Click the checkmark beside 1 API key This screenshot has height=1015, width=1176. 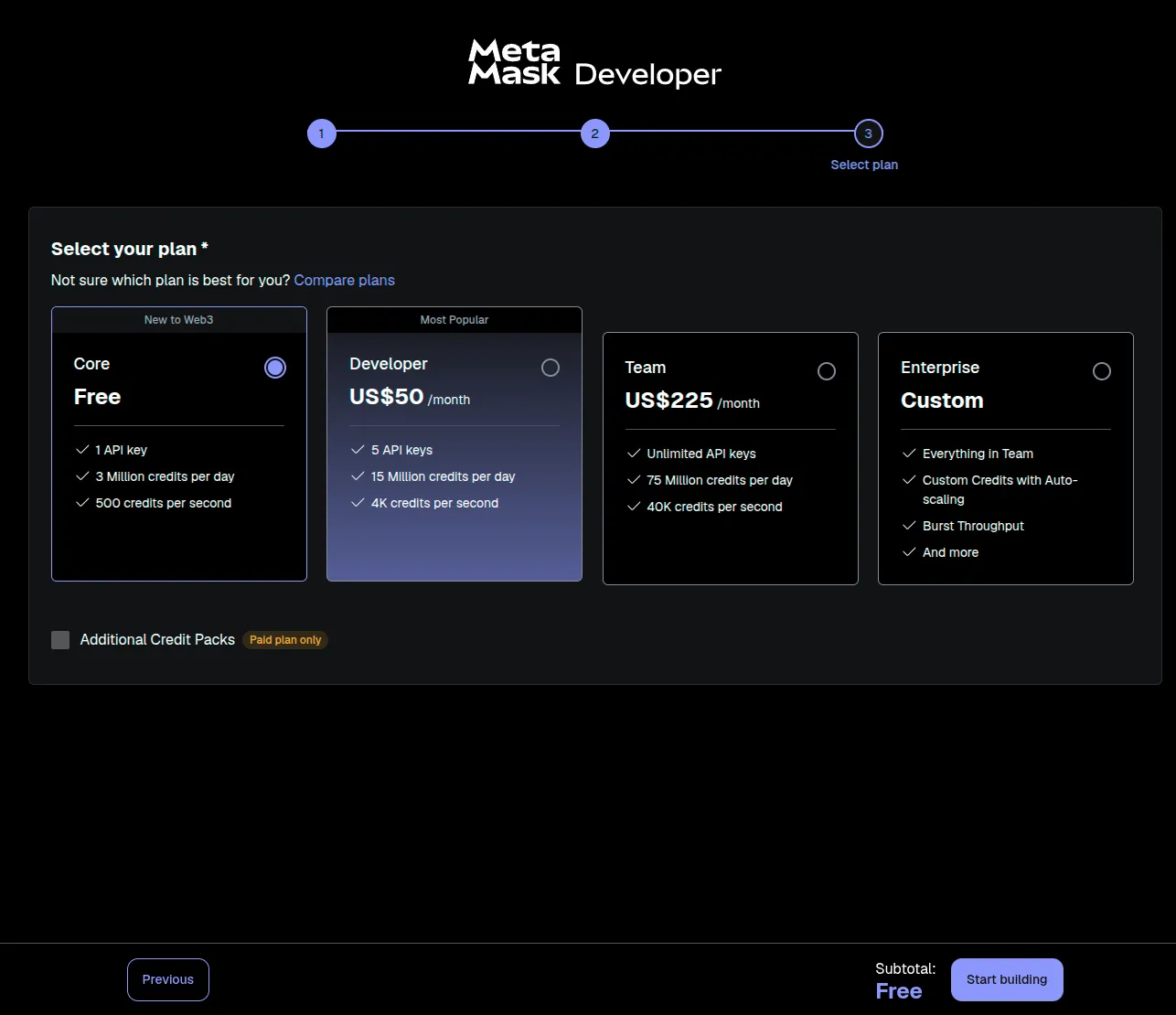click(x=82, y=450)
